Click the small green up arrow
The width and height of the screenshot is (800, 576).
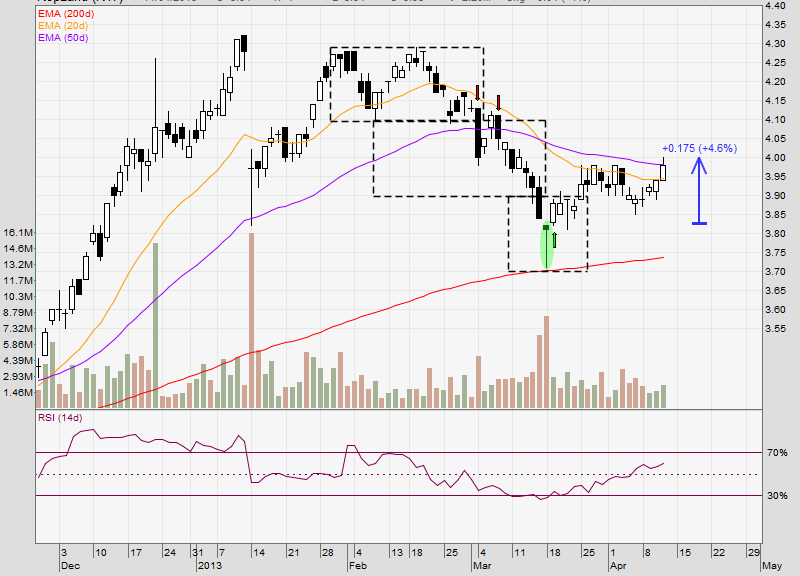[x=554, y=240]
